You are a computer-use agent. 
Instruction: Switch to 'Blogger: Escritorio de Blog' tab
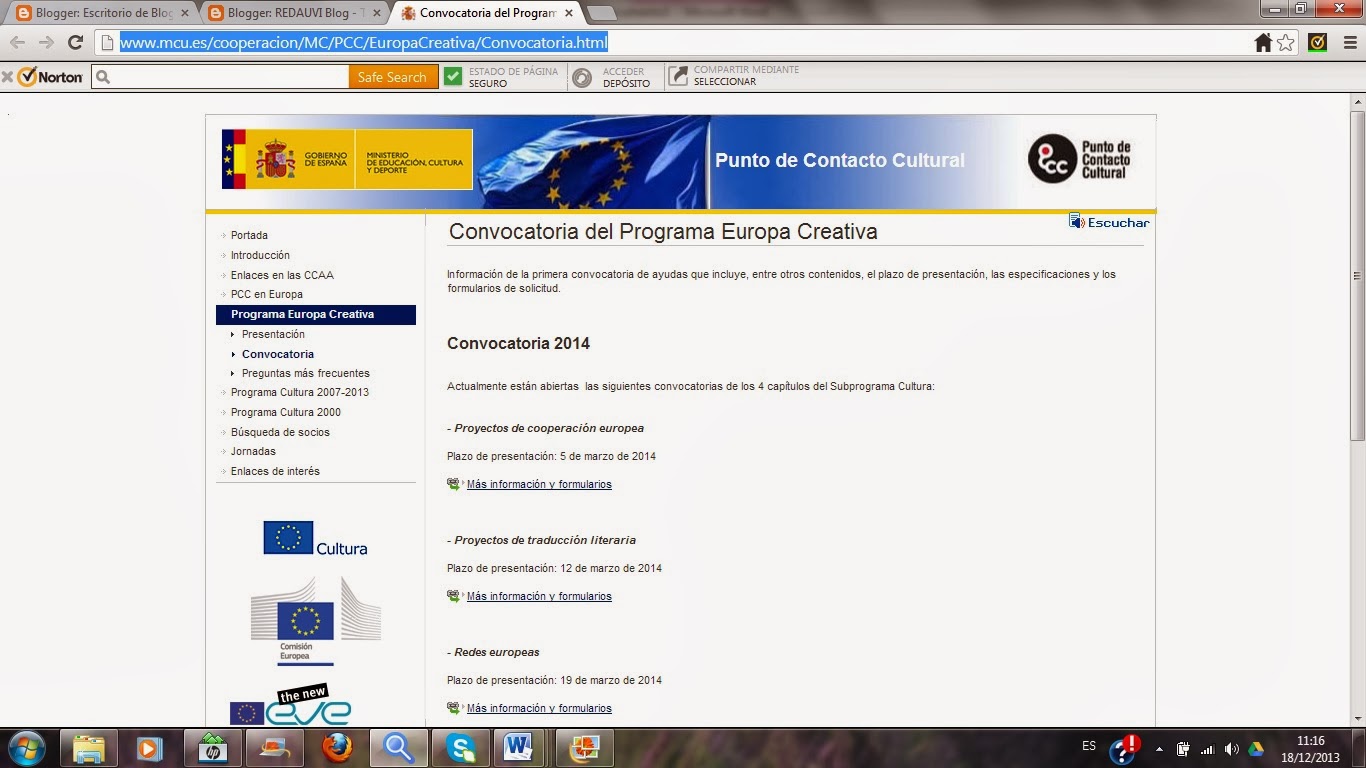coord(103,13)
